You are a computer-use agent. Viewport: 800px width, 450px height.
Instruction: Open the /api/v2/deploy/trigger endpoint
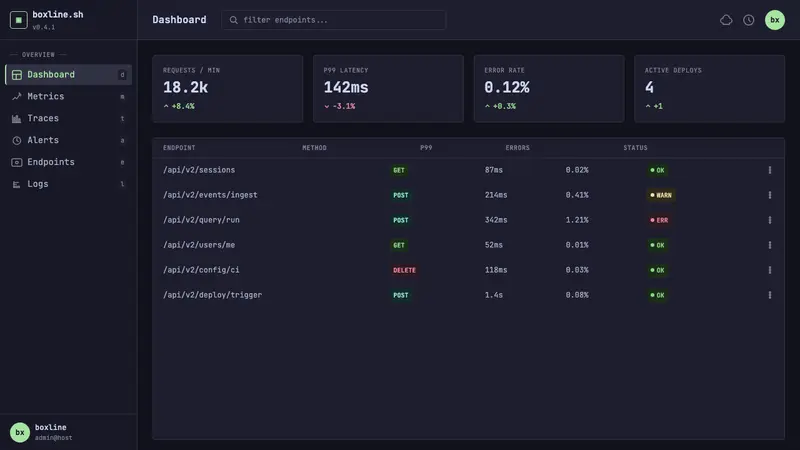point(212,295)
